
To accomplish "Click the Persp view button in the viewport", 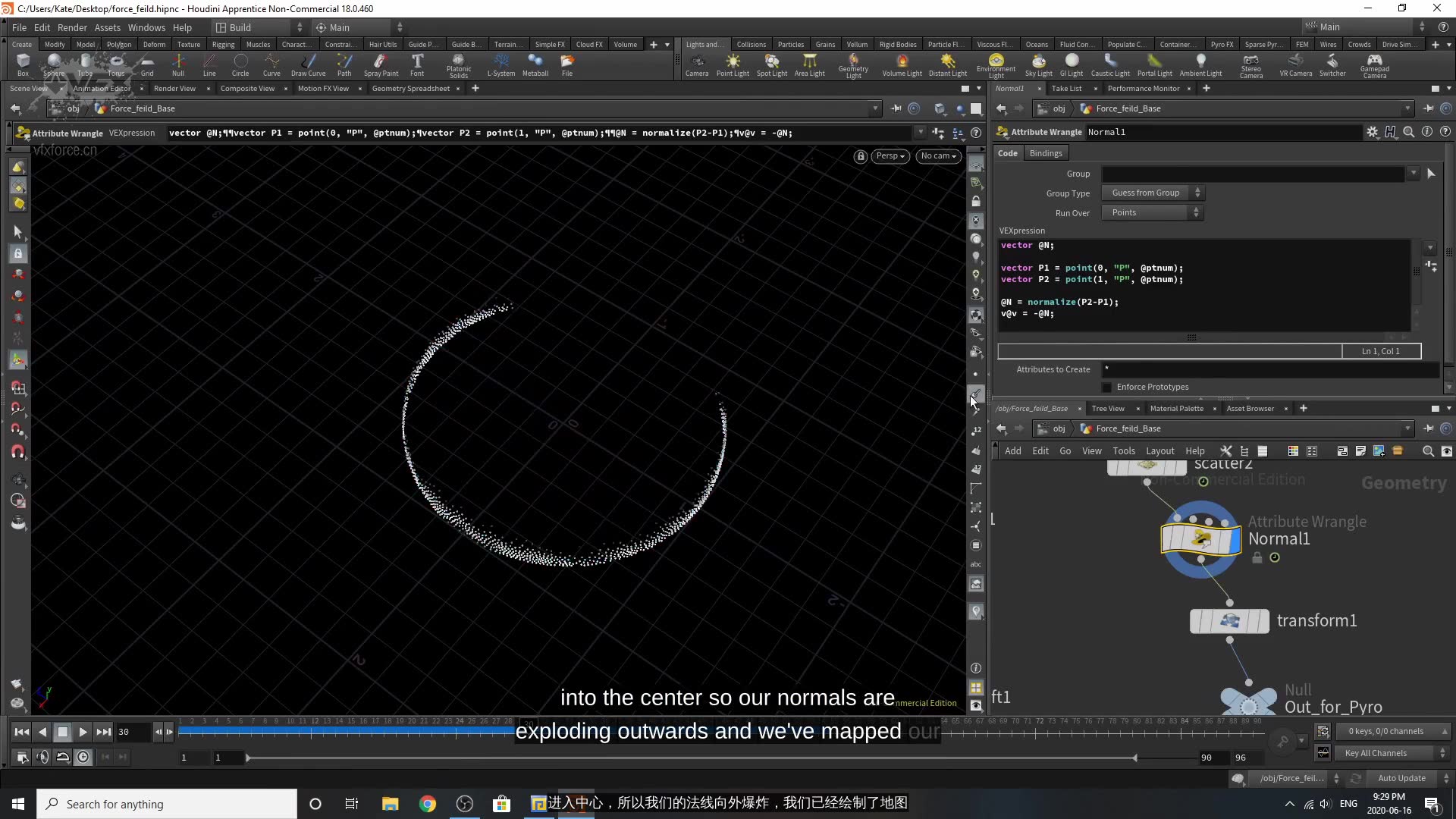I will (x=890, y=156).
